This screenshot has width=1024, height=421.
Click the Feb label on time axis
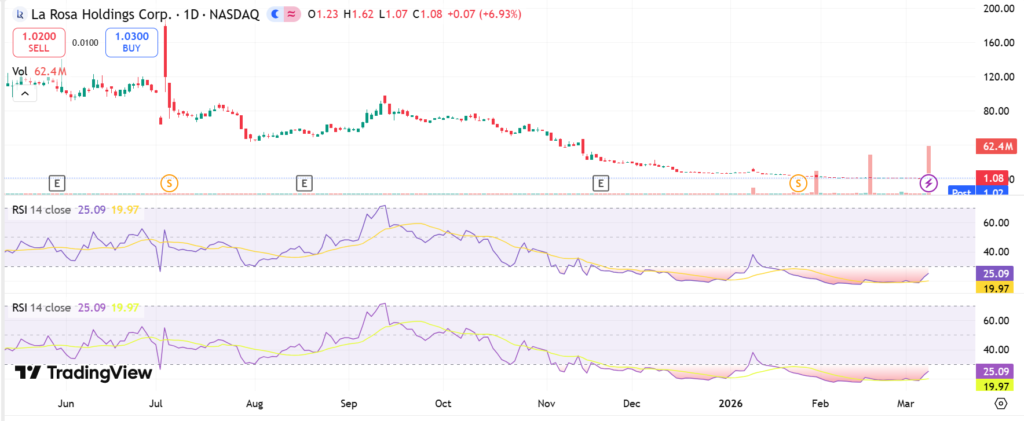[818, 404]
